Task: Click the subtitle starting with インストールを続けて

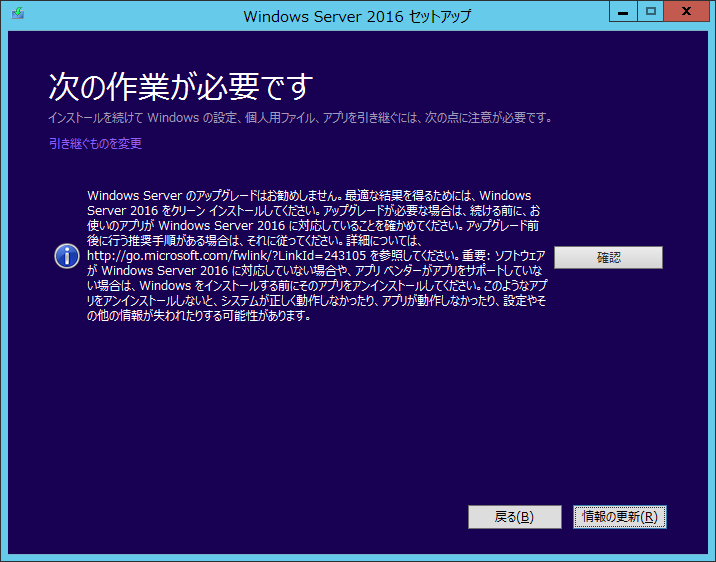Action: tap(300, 118)
